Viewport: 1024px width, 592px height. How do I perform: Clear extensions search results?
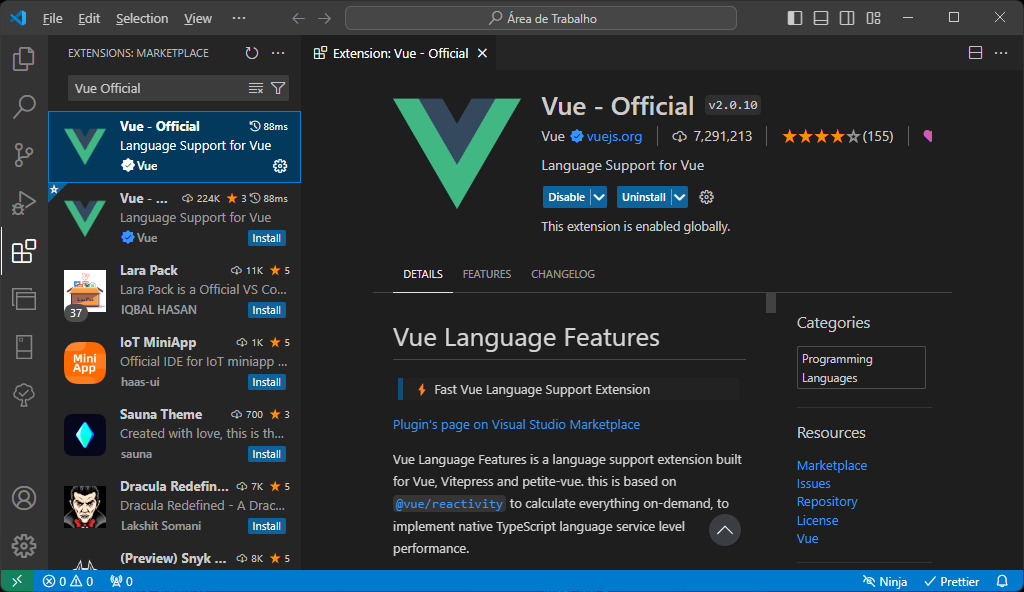click(255, 88)
